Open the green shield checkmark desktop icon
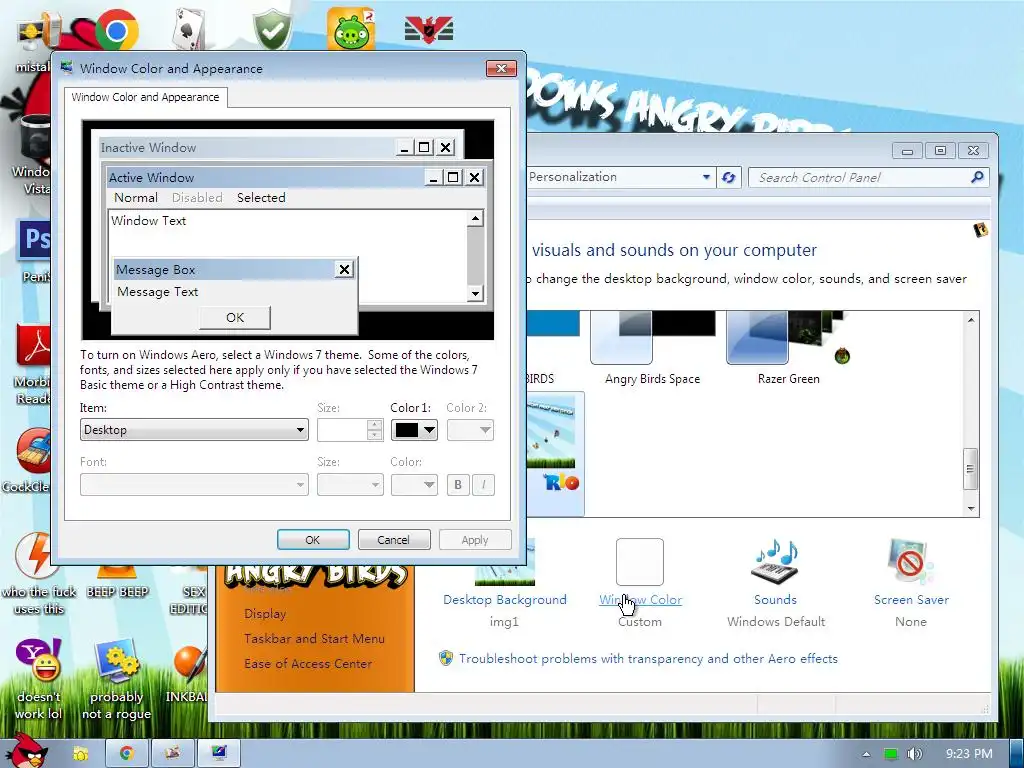Viewport: 1024px width, 768px height. (272, 30)
